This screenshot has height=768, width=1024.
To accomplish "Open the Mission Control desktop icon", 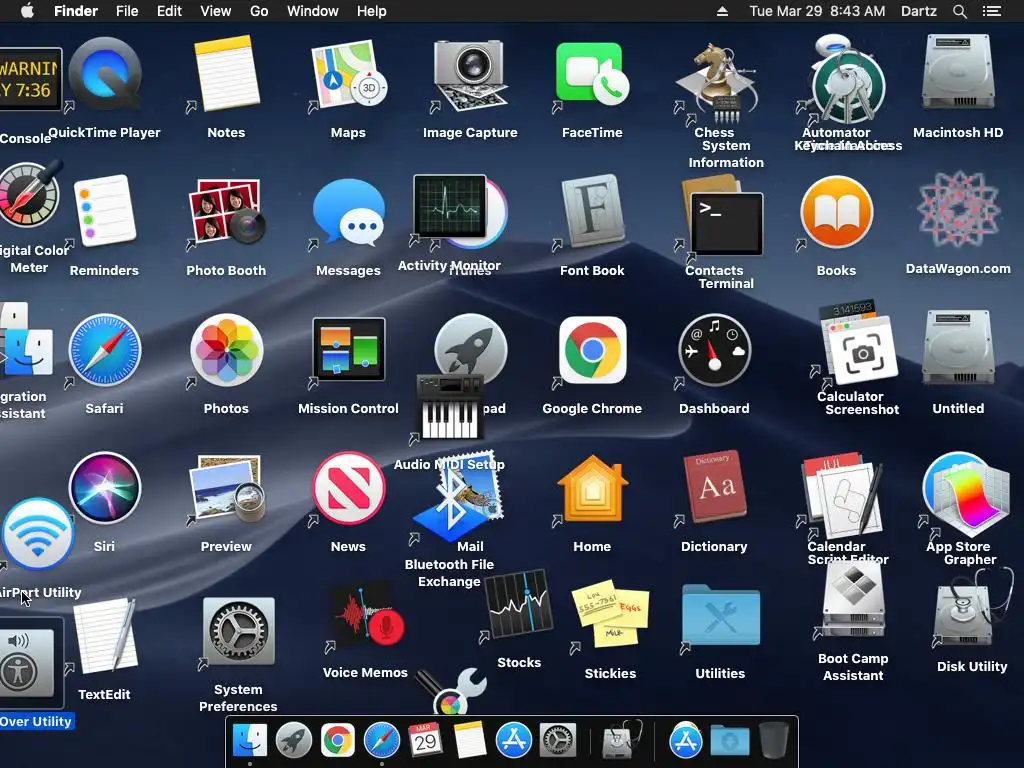I will pyautogui.click(x=348, y=349).
